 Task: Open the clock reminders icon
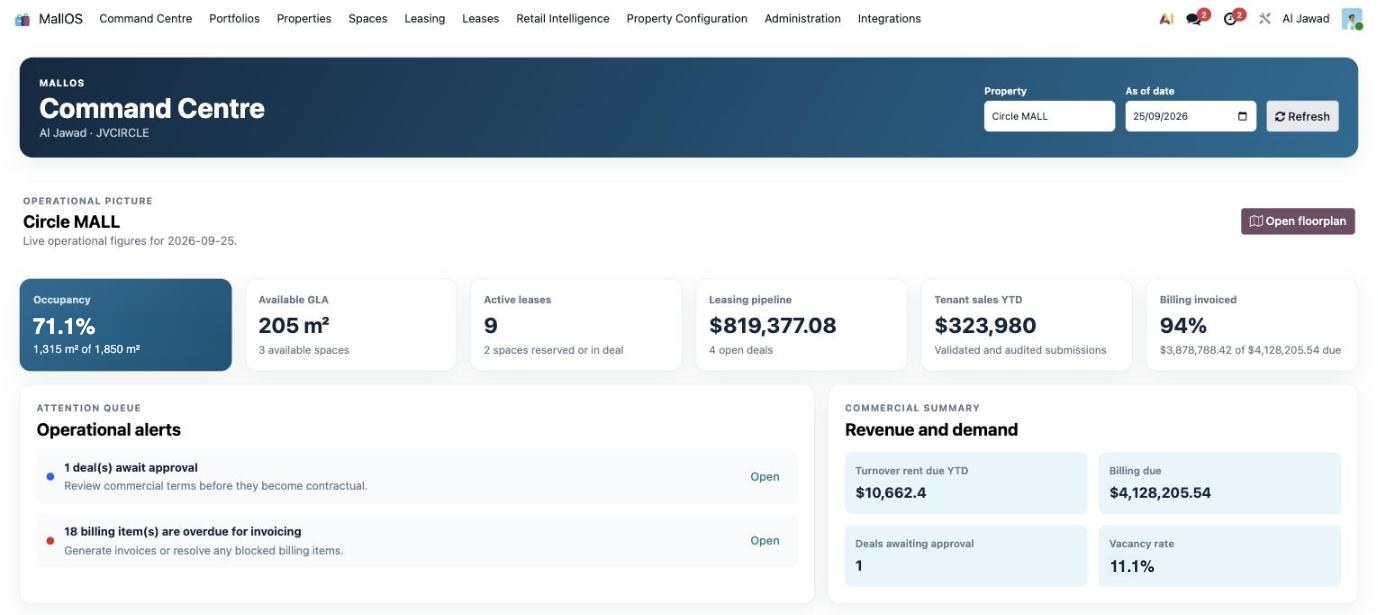click(1231, 19)
